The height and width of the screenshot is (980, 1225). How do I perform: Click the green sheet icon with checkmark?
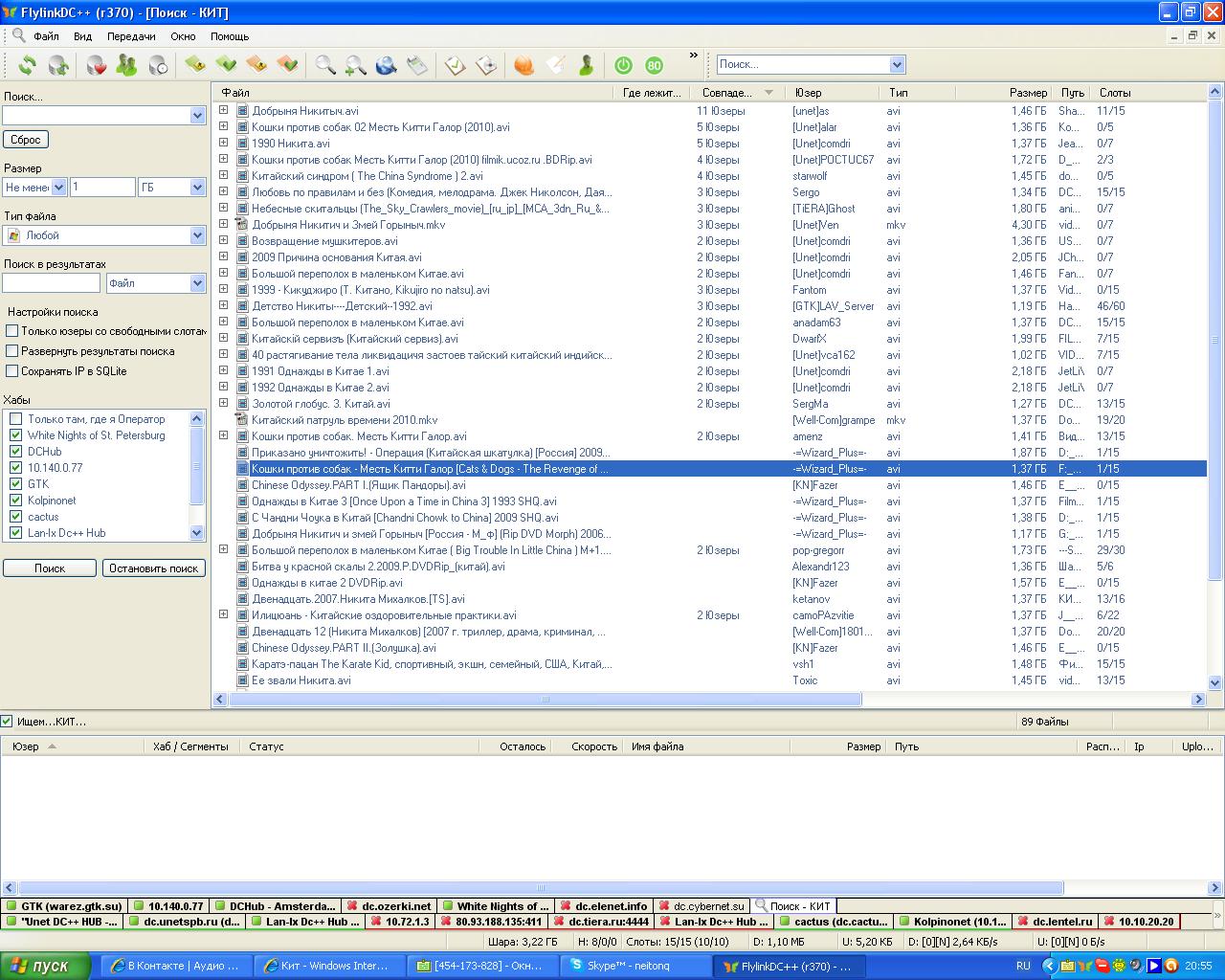coord(226,65)
